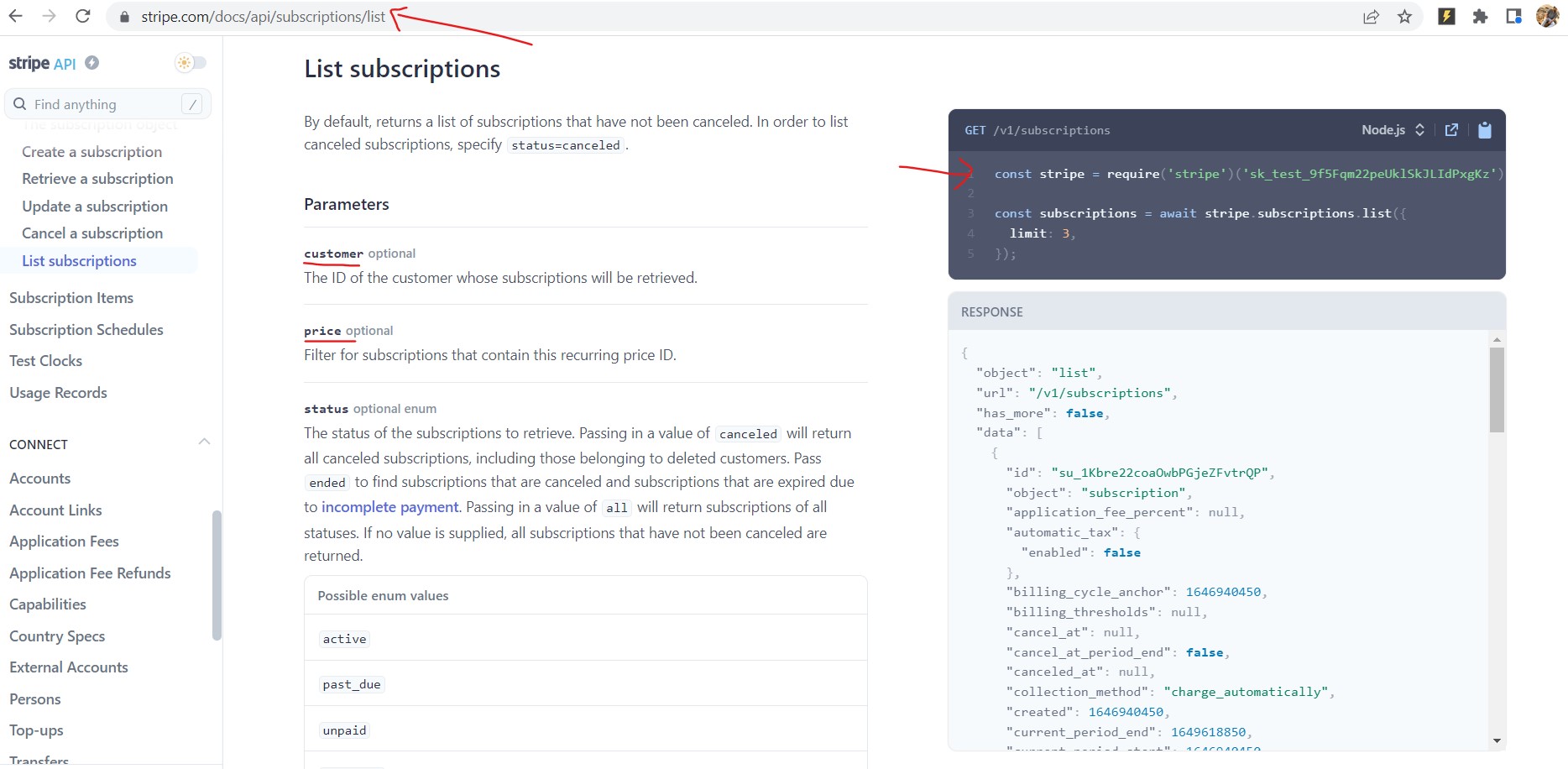This screenshot has width=1568, height=769.
Task: Click the active enum value
Action: click(344, 639)
